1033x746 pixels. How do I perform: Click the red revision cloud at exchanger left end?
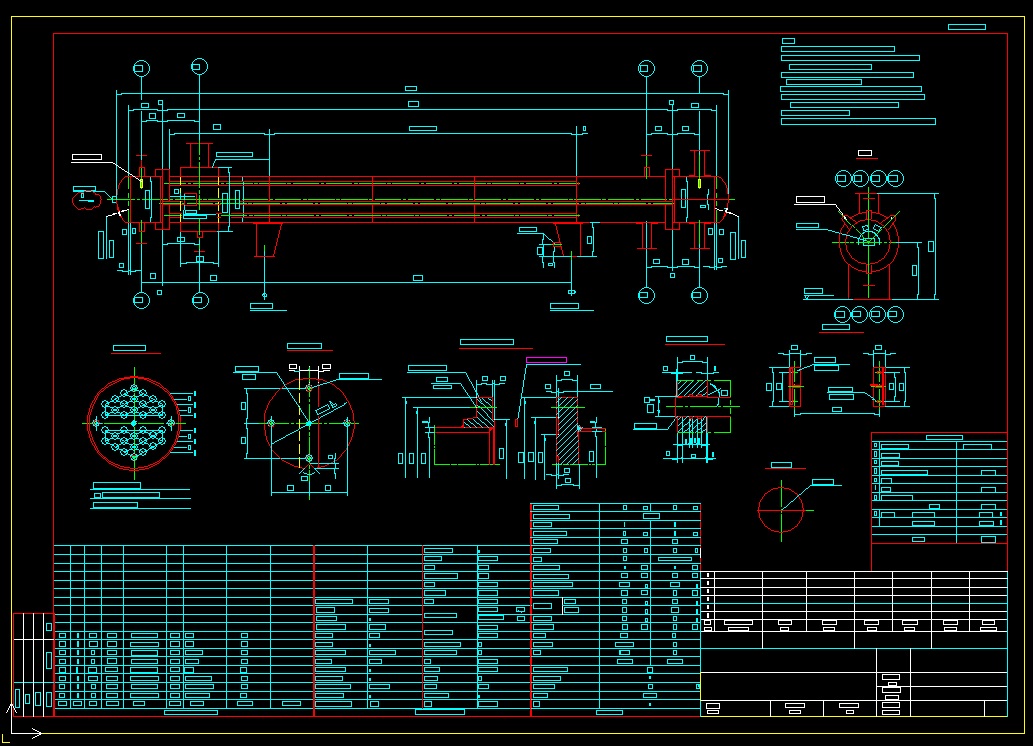(86, 198)
